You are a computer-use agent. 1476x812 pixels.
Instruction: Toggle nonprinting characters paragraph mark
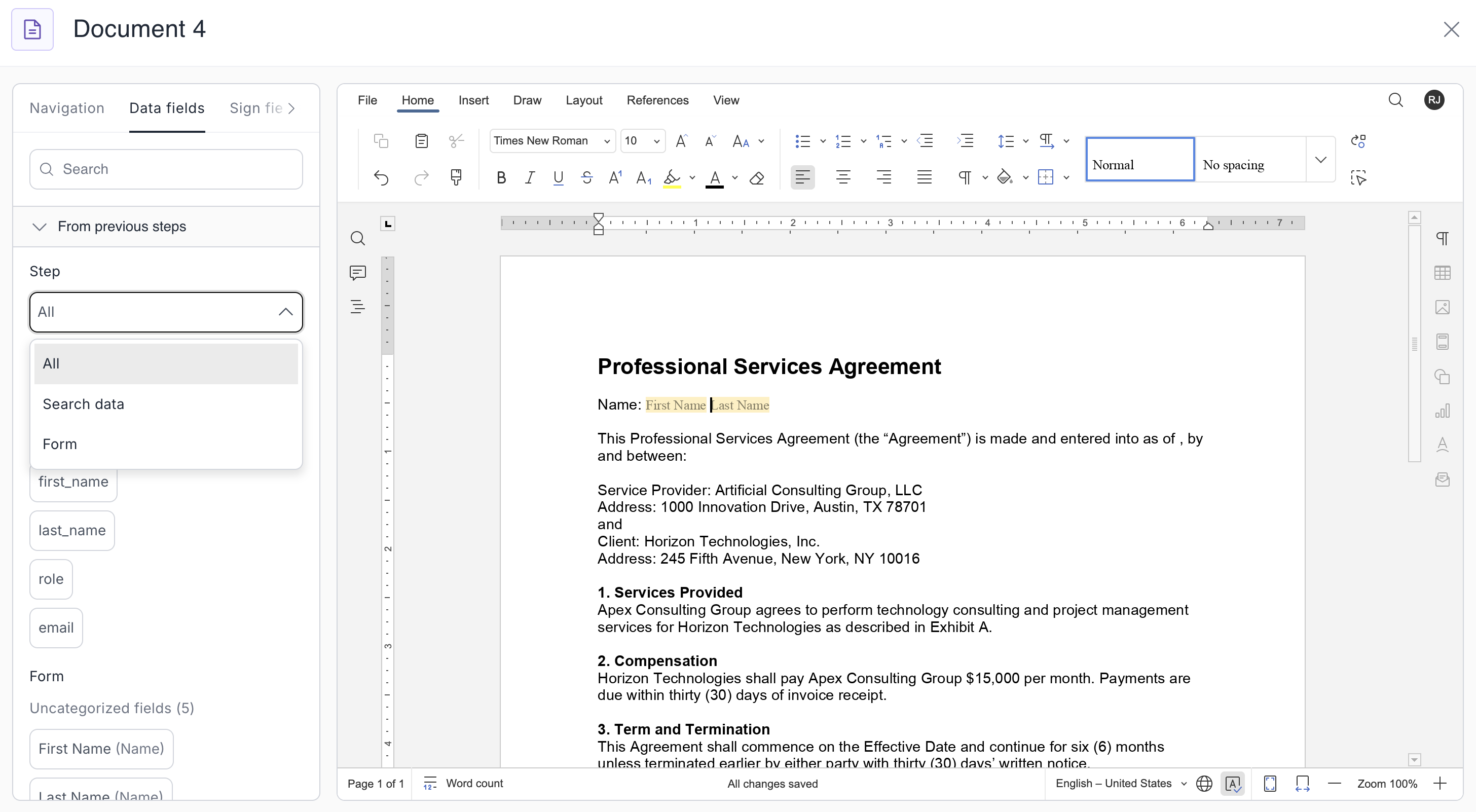(x=965, y=177)
